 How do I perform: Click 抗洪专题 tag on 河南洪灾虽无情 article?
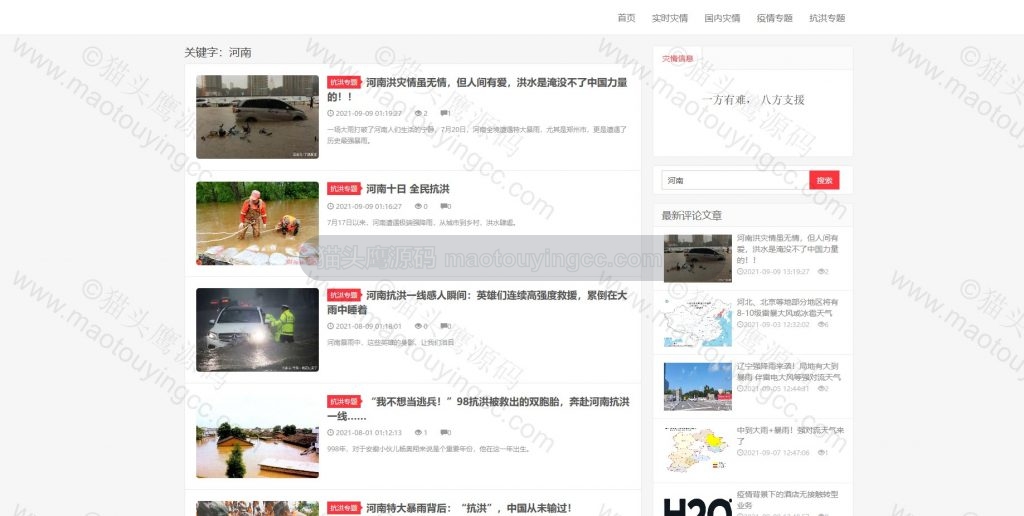pyautogui.click(x=344, y=82)
